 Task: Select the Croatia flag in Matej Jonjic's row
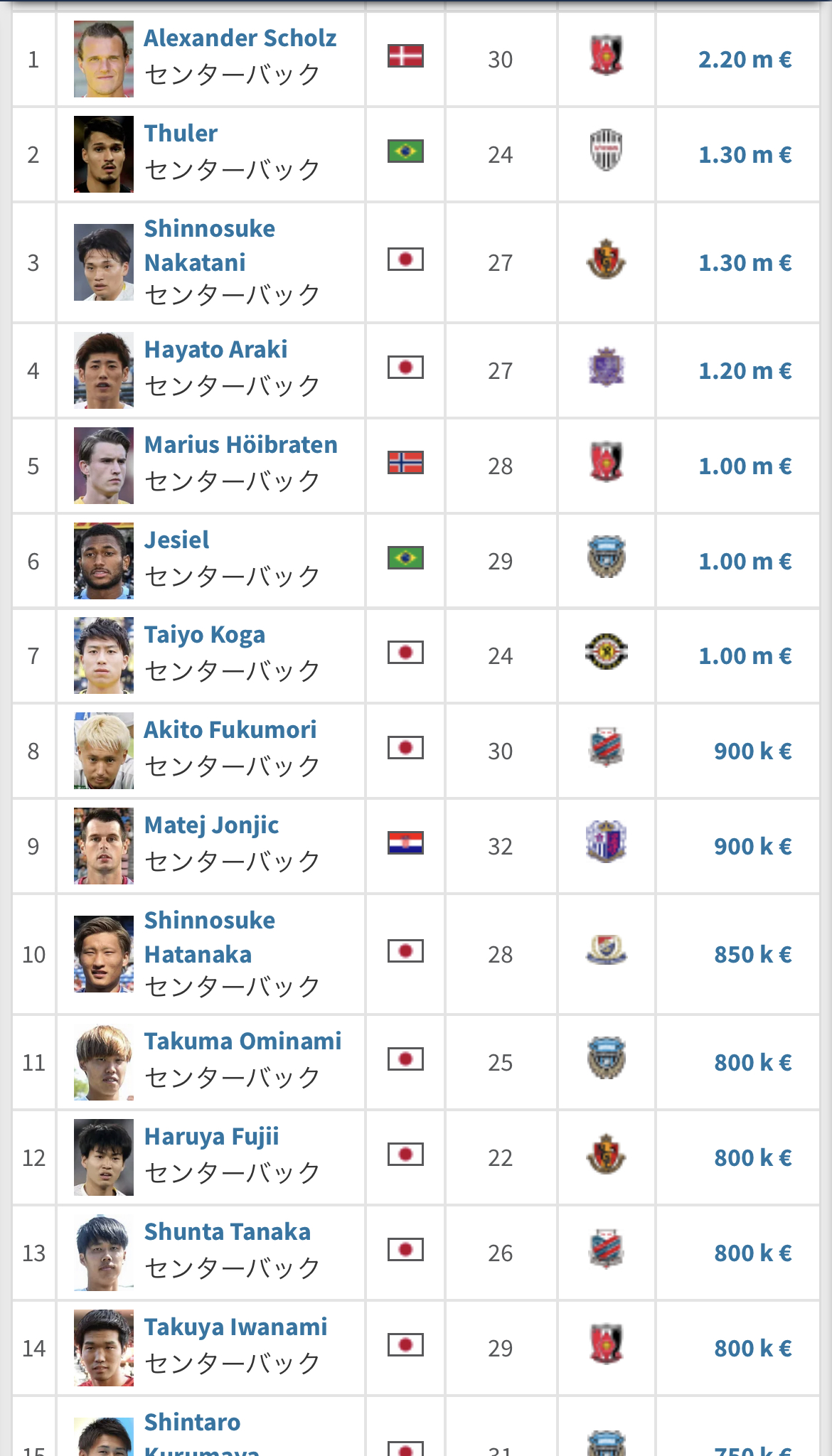coord(405,842)
